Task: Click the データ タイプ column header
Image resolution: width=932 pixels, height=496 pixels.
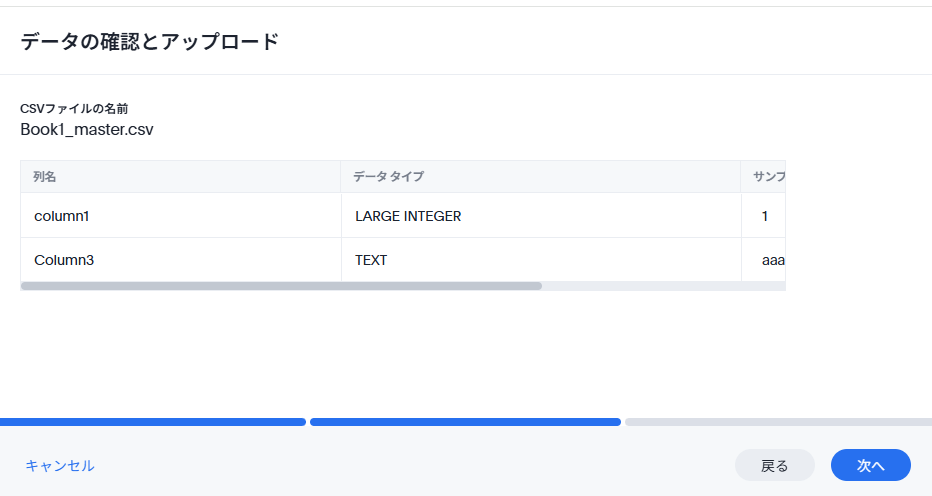Action: [541, 177]
